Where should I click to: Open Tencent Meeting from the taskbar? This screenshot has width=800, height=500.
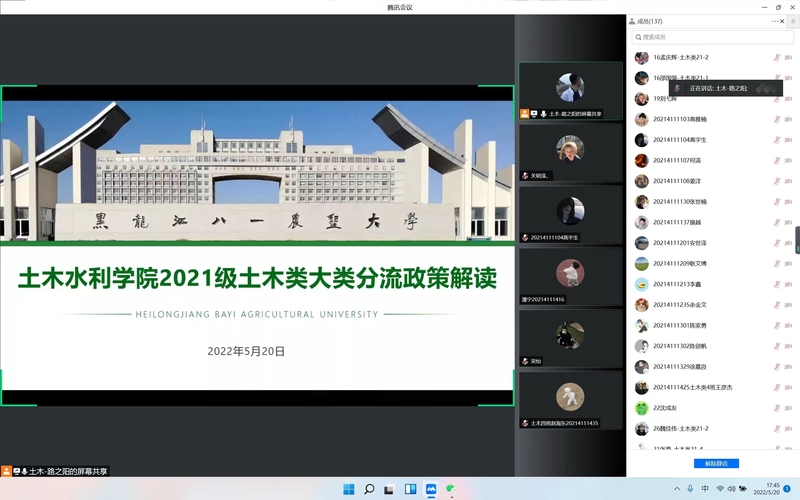431,489
